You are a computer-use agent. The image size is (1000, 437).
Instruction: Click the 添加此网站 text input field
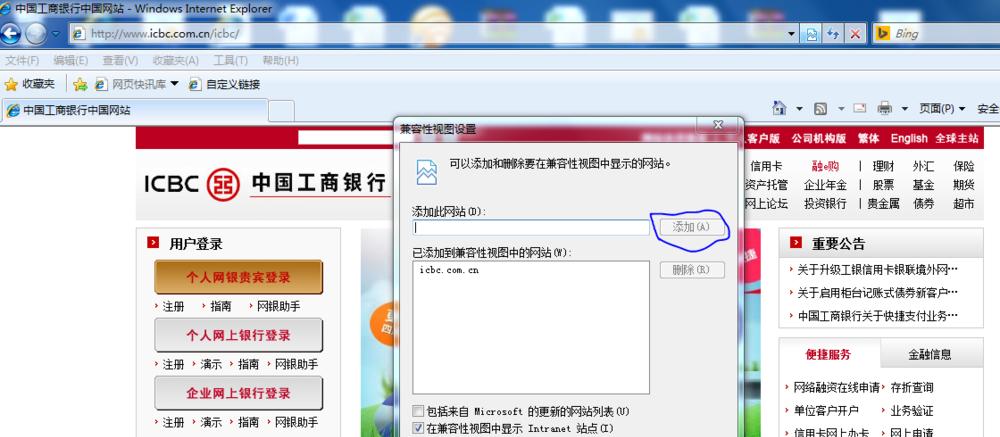[x=531, y=227]
